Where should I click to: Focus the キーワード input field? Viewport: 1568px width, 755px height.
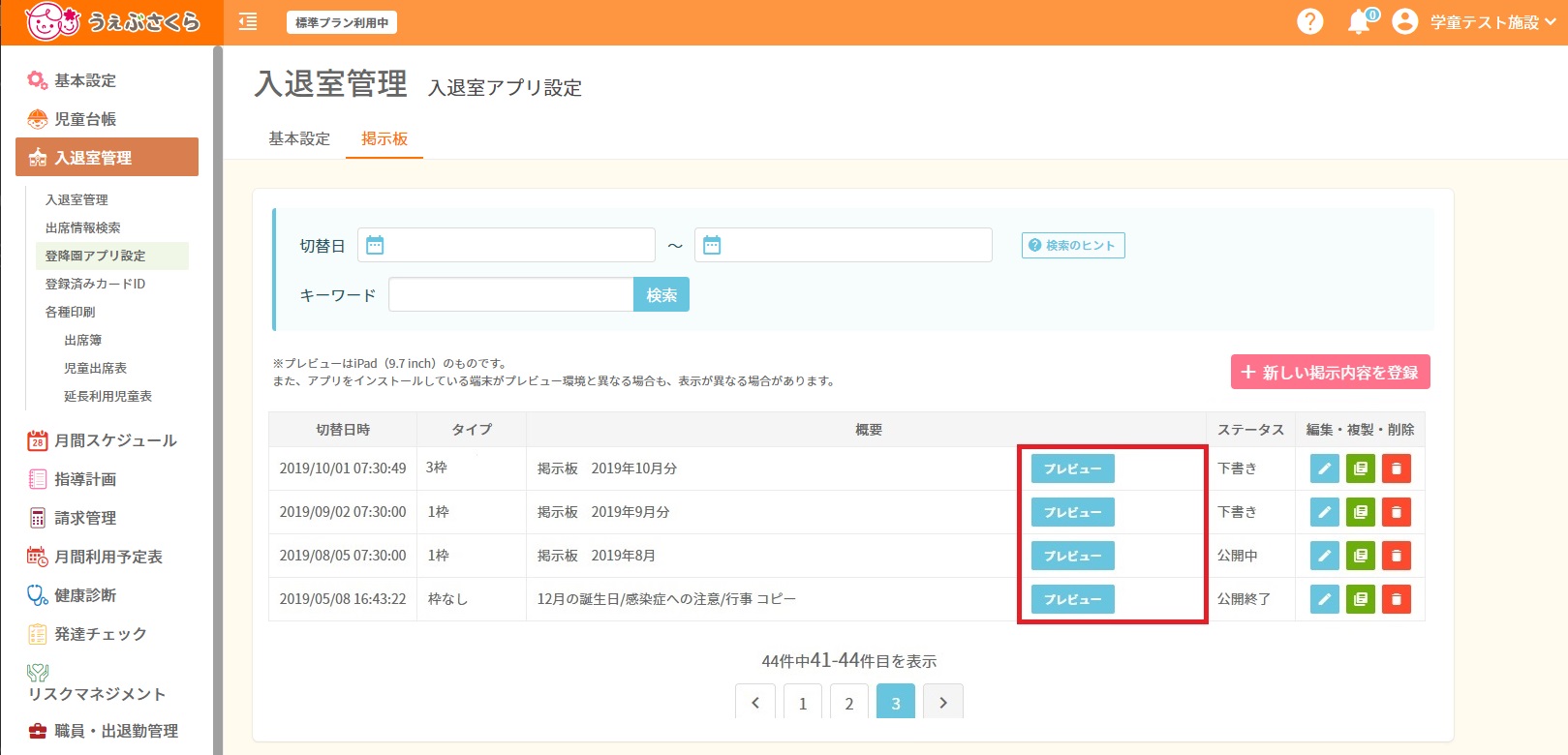click(x=511, y=294)
